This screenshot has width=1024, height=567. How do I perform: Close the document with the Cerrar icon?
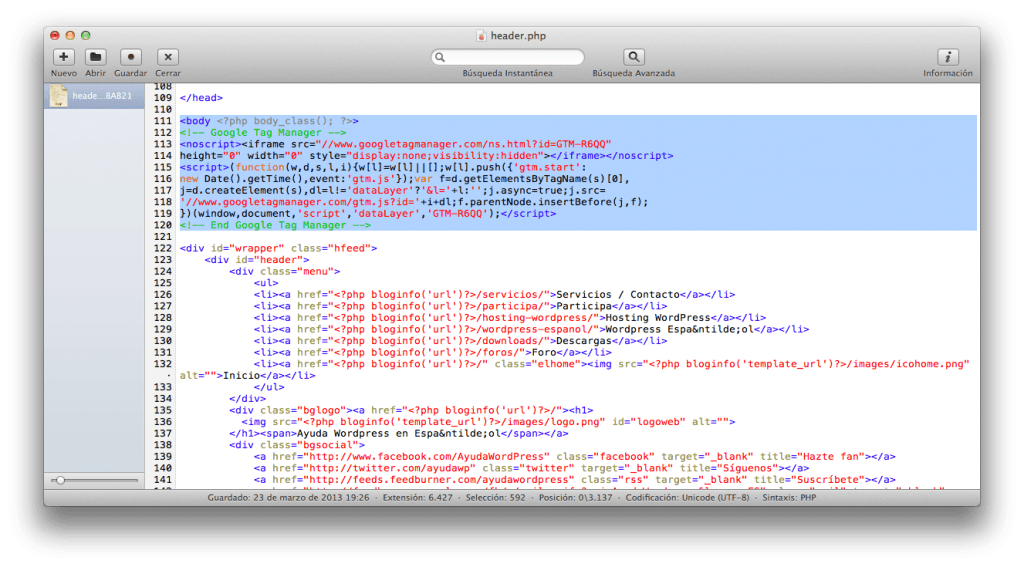point(168,58)
